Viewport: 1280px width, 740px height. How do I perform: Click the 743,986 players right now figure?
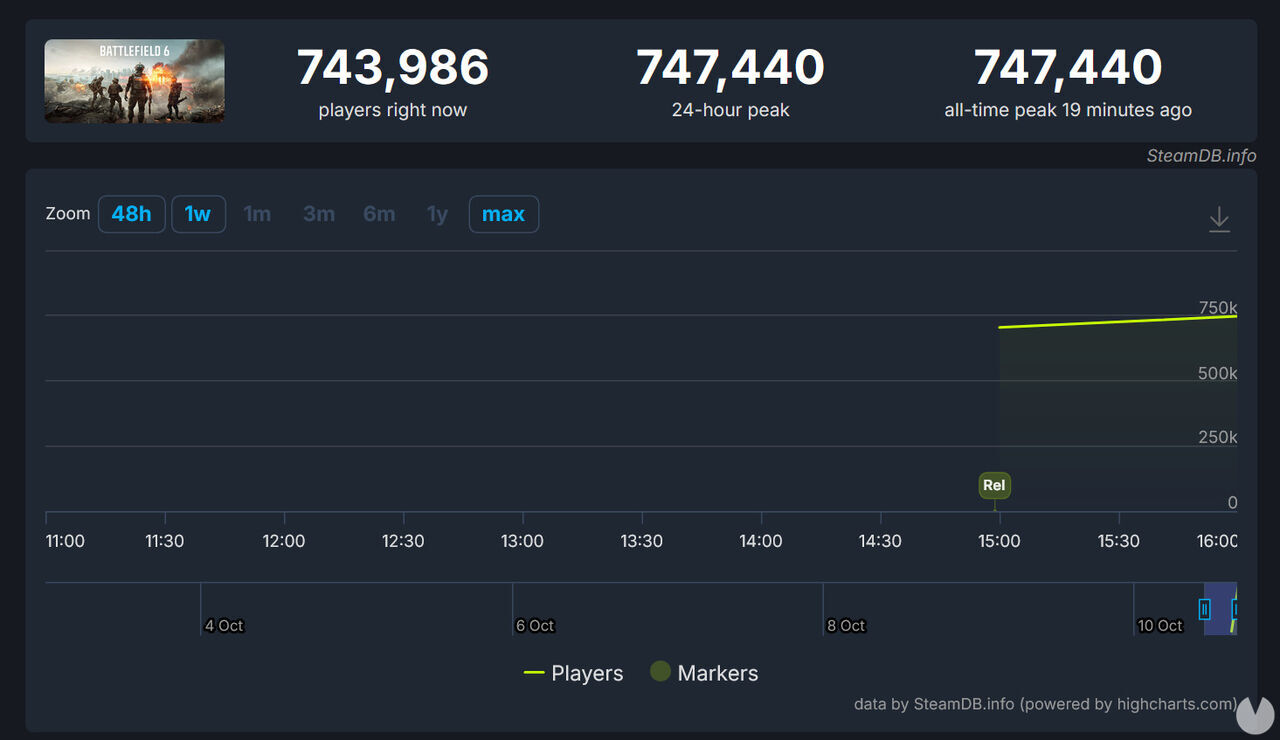coord(393,68)
